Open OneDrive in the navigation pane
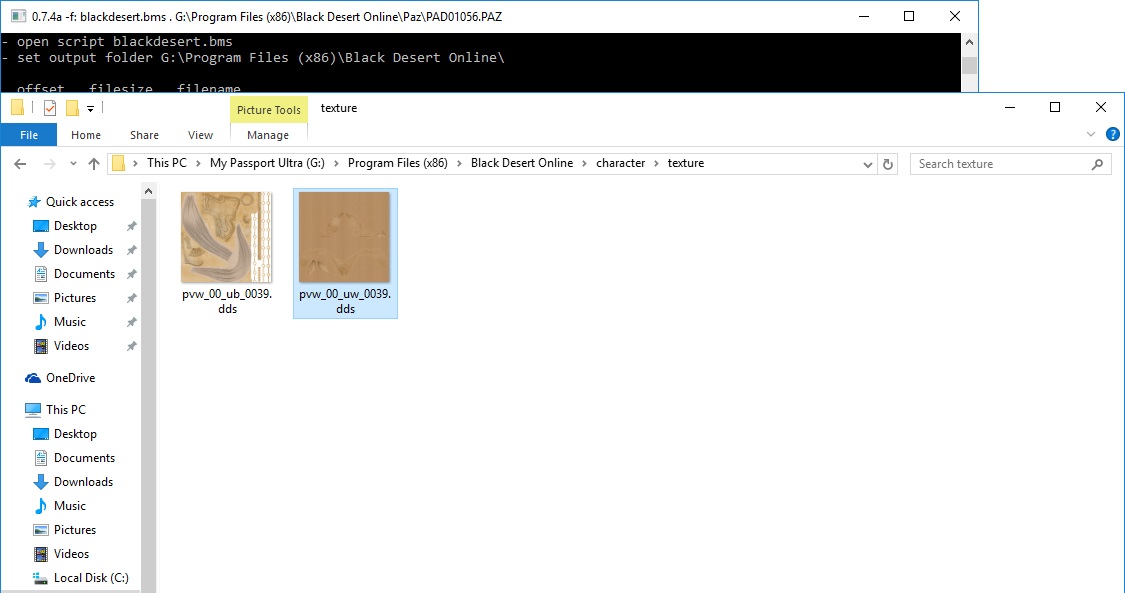This screenshot has width=1125, height=593. (x=70, y=378)
